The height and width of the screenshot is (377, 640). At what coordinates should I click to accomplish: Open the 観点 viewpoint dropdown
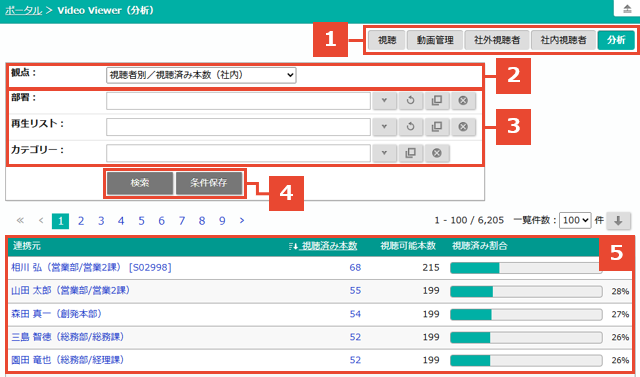(x=201, y=75)
